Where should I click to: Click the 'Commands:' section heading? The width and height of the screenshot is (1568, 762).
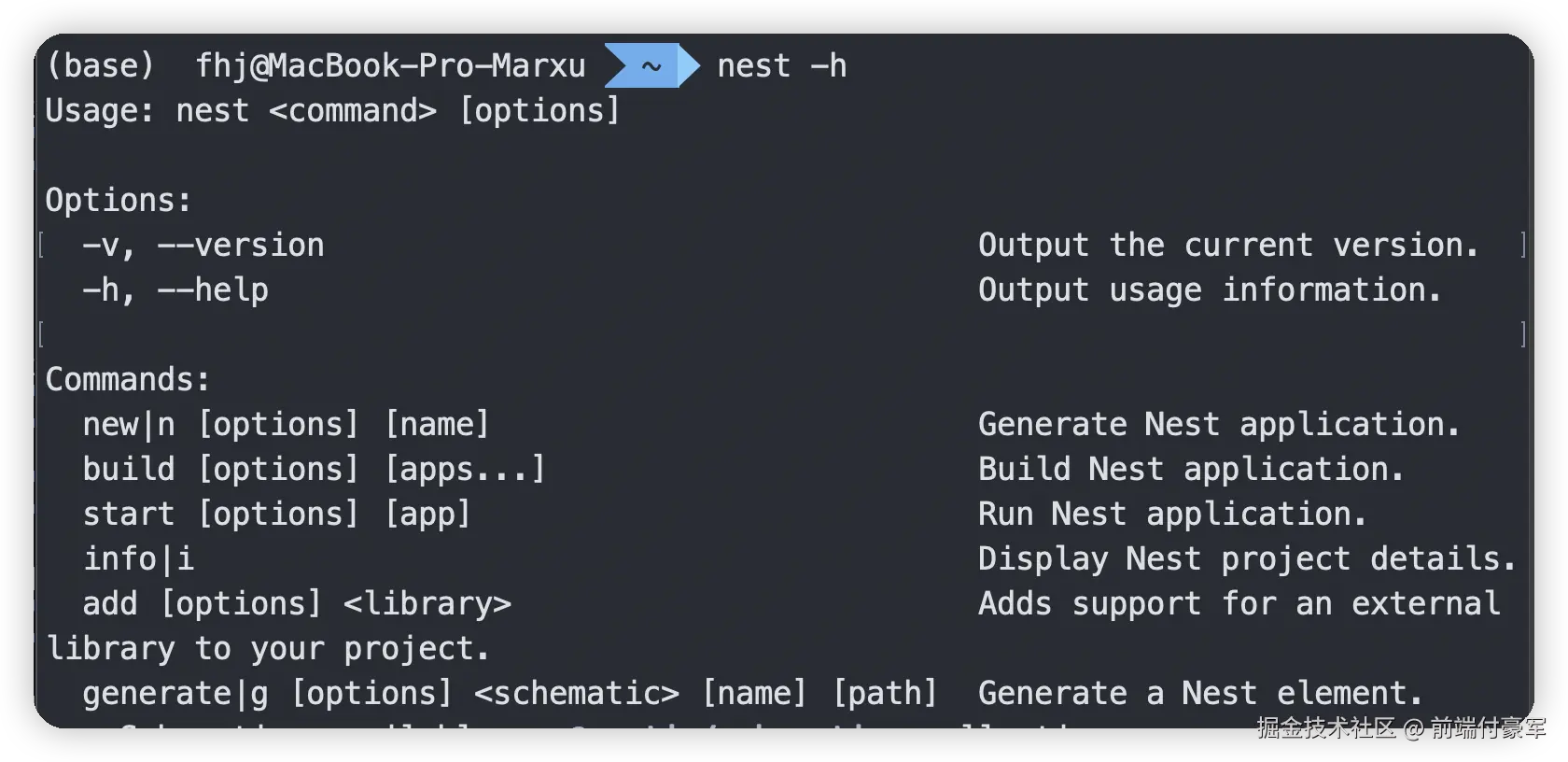click(128, 380)
